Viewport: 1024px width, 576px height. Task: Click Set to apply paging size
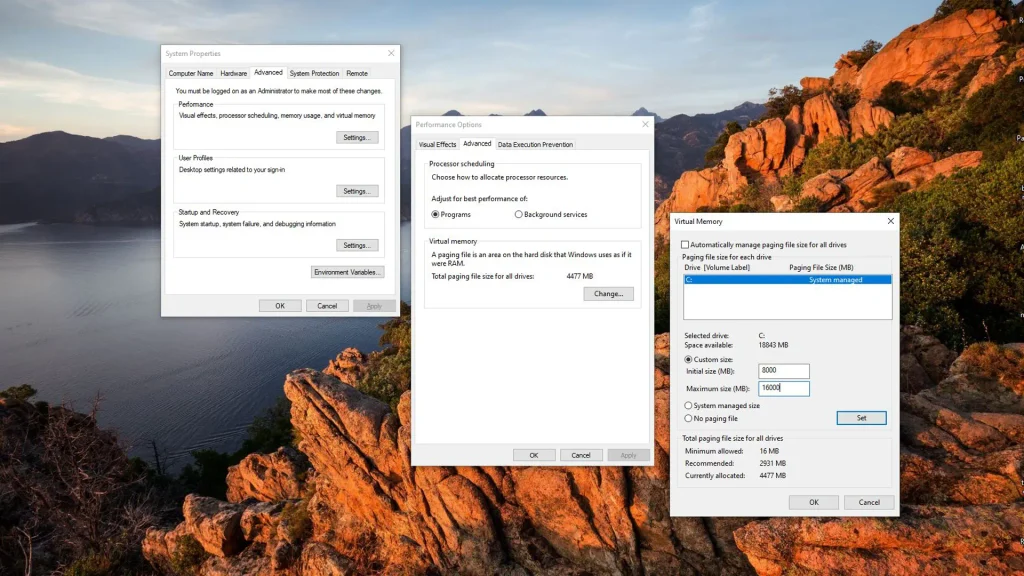(861, 418)
